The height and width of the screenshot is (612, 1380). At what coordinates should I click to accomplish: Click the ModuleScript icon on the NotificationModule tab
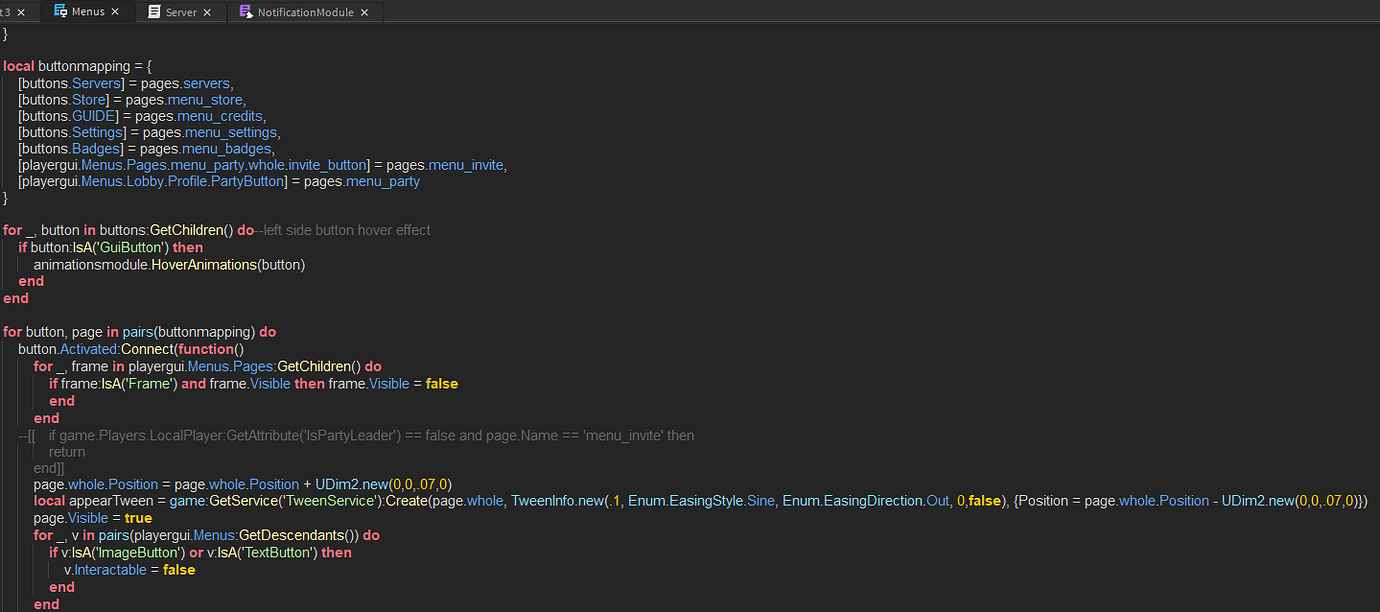pos(245,12)
